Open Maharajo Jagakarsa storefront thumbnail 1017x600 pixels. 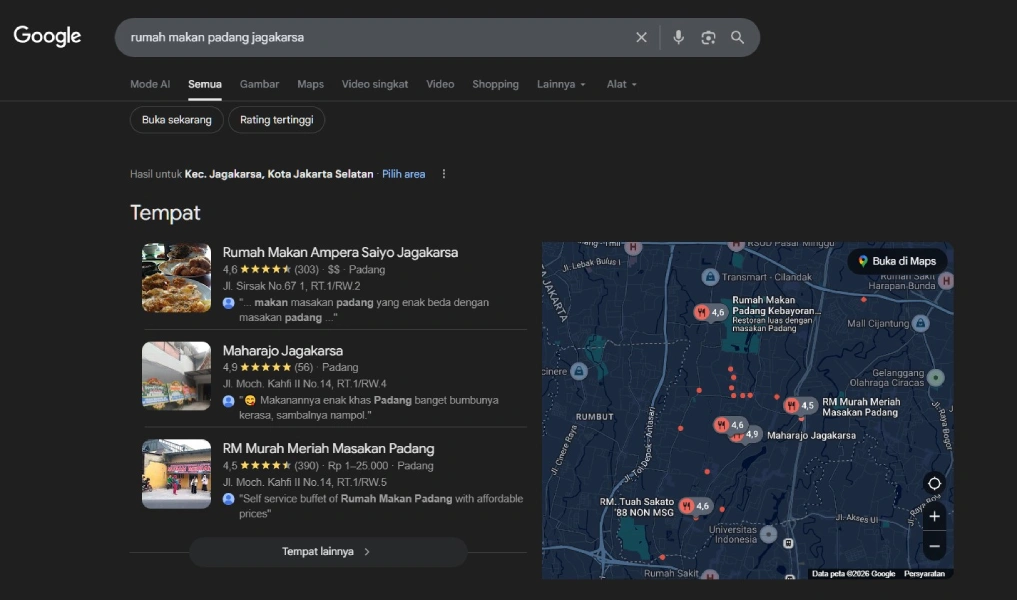click(x=176, y=376)
